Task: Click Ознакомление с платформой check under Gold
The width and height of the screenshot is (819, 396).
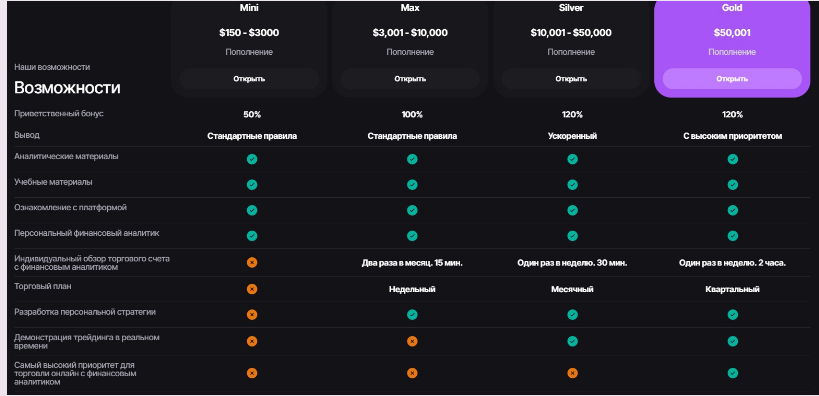Action: pyautogui.click(x=733, y=210)
